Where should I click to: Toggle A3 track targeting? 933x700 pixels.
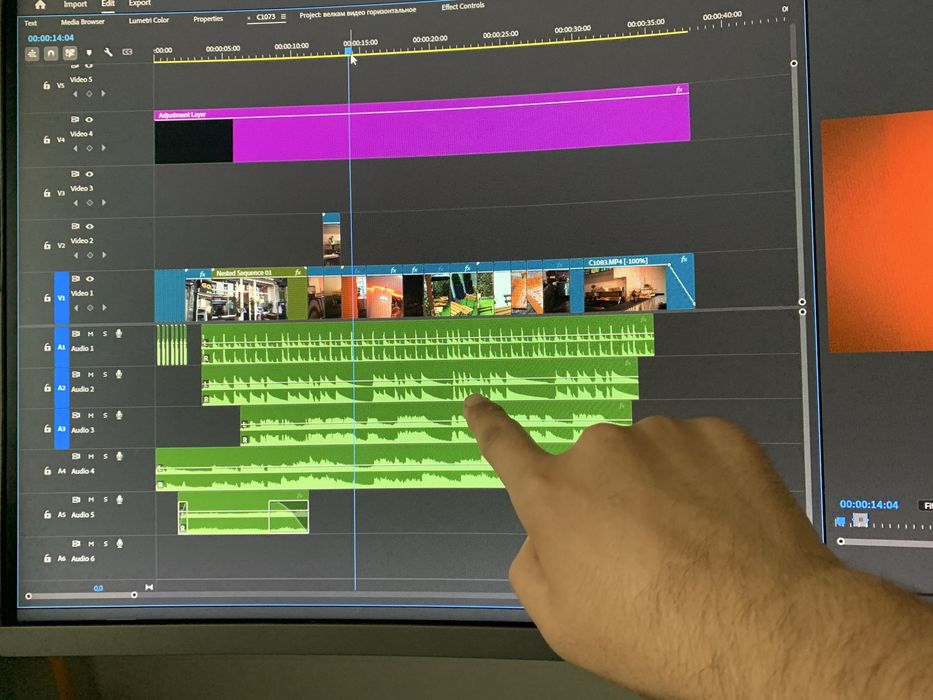[62, 429]
